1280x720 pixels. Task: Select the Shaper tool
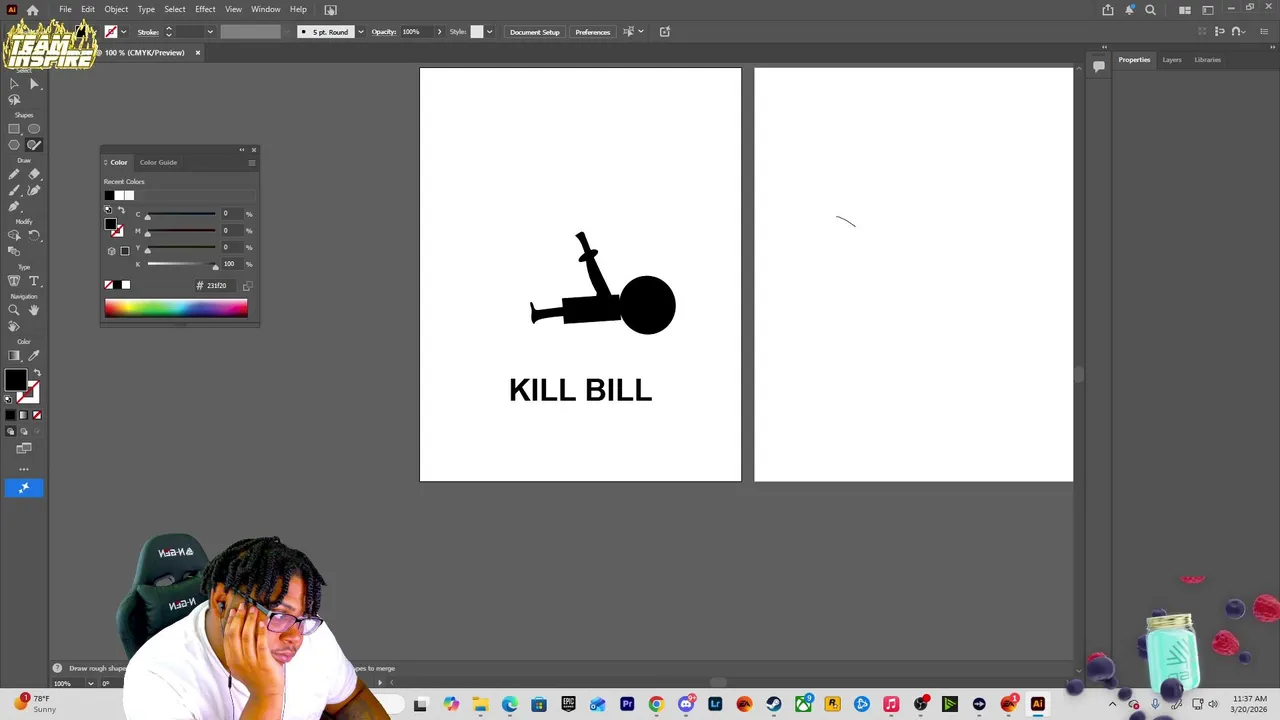tap(34, 145)
